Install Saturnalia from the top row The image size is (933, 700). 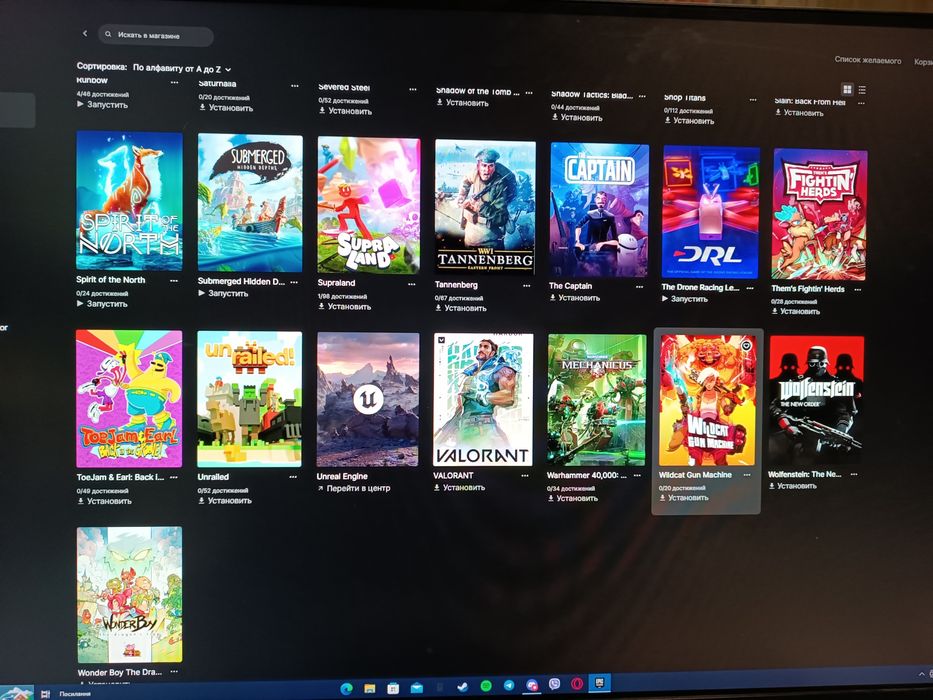pos(226,108)
